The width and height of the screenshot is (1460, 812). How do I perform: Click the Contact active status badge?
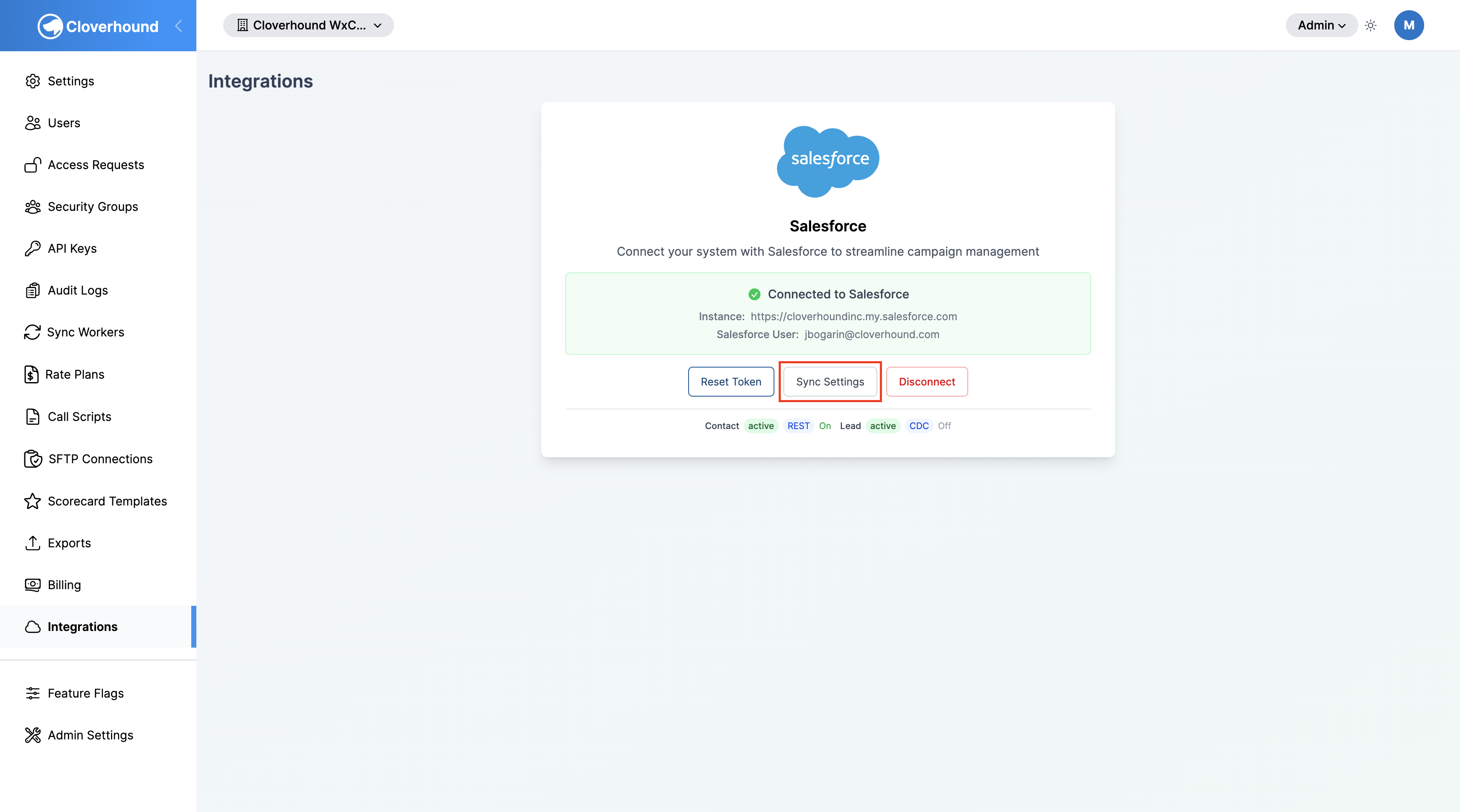click(x=761, y=426)
